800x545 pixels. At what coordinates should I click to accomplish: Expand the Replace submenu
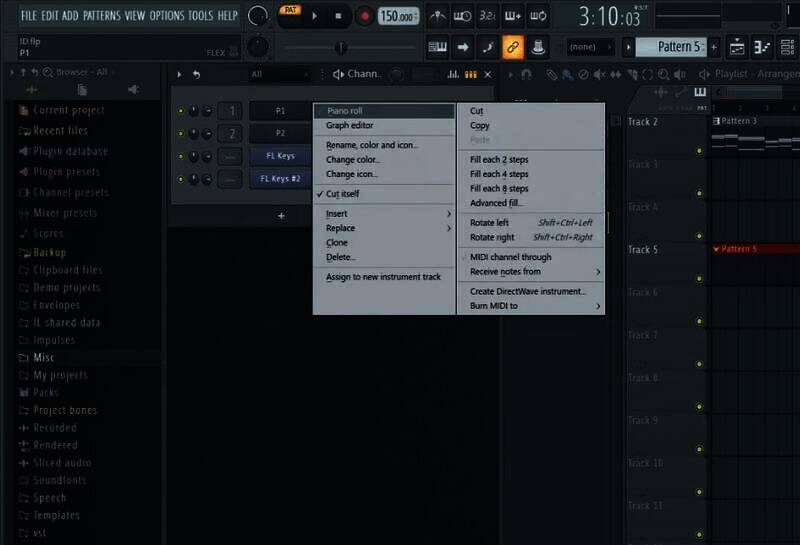(384, 228)
